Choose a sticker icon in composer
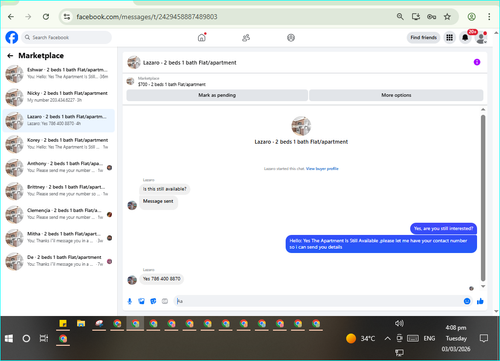The height and width of the screenshot is (361, 500). coord(153,301)
